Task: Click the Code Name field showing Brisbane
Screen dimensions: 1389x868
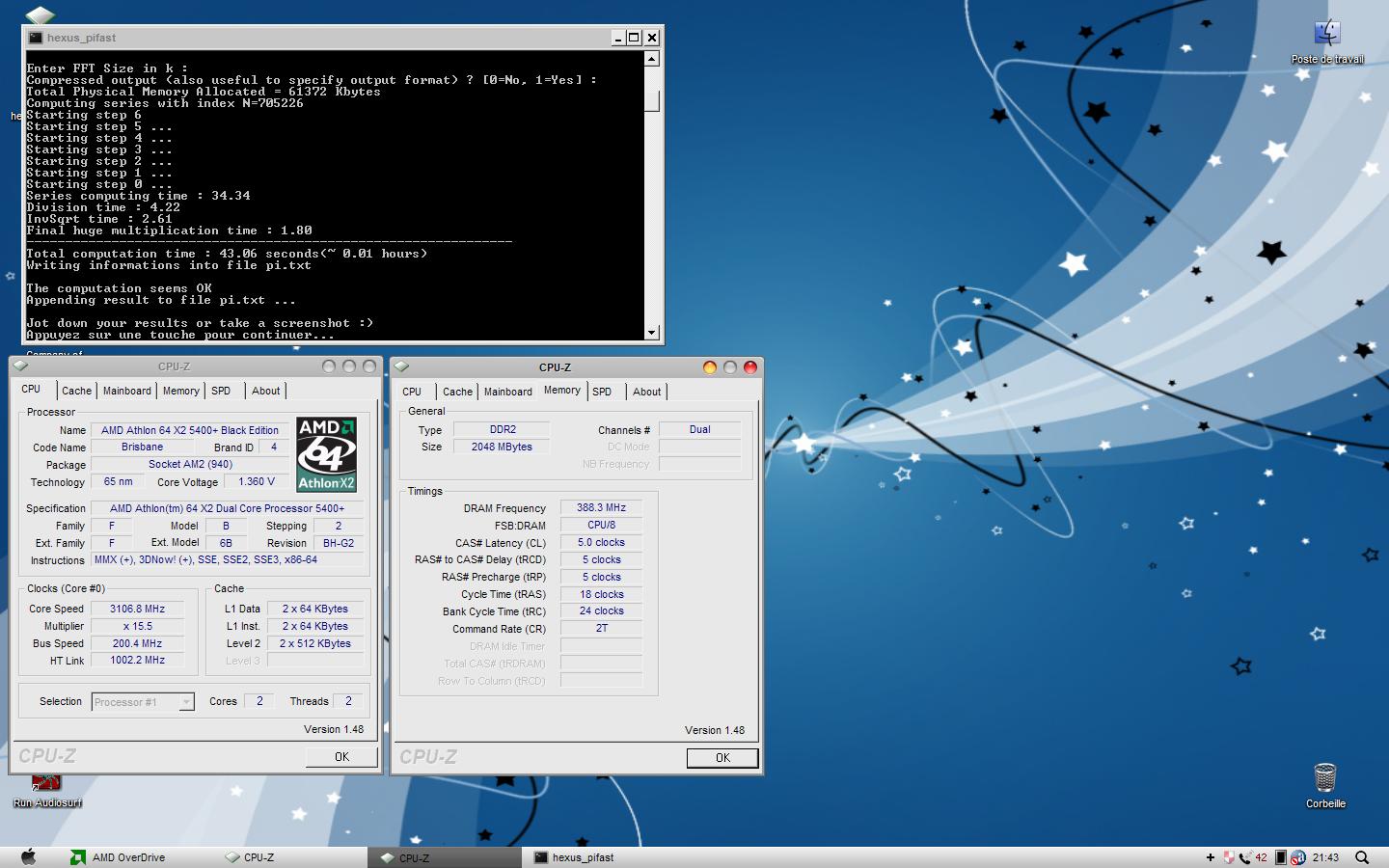Action: pyautogui.click(x=142, y=448)
